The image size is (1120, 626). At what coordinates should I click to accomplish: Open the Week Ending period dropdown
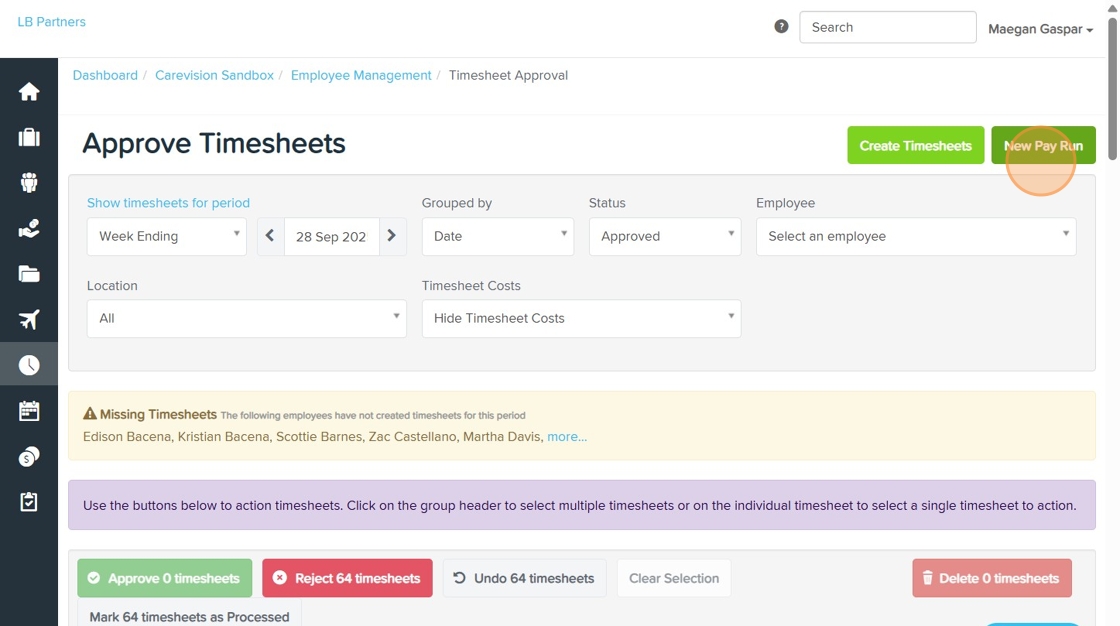click(166, 236)
